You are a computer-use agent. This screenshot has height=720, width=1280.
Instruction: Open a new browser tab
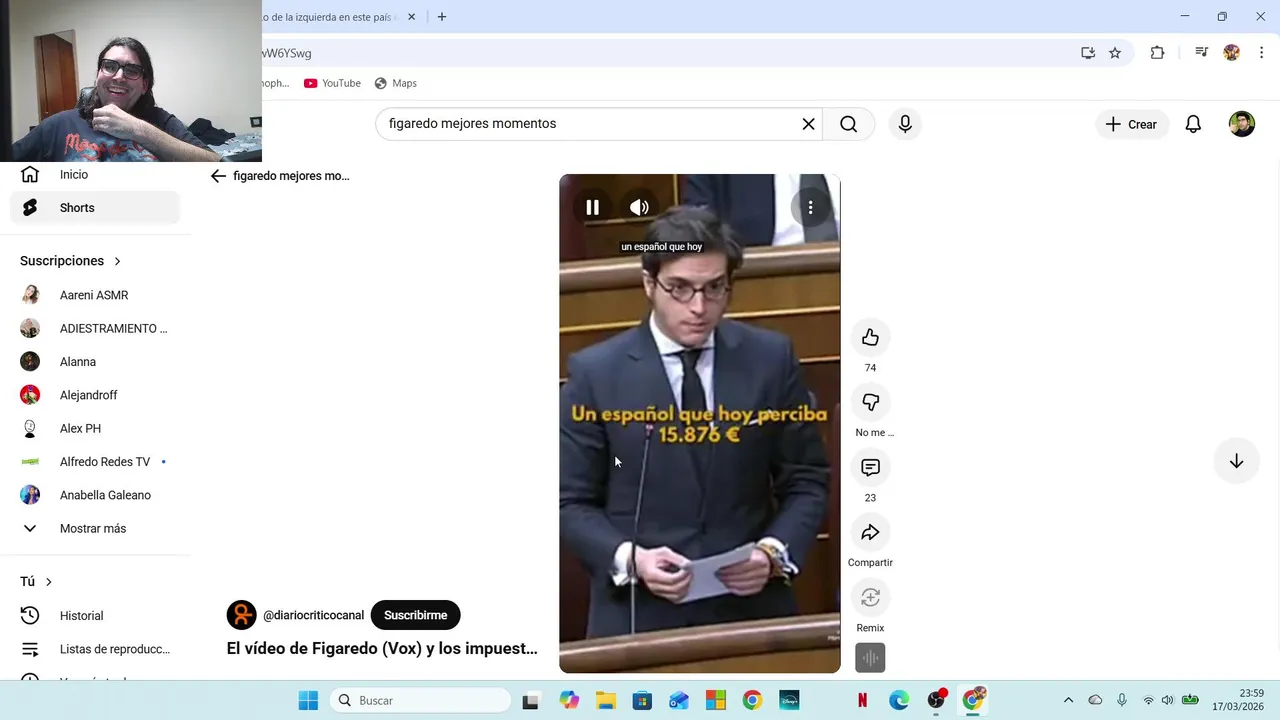442,17
